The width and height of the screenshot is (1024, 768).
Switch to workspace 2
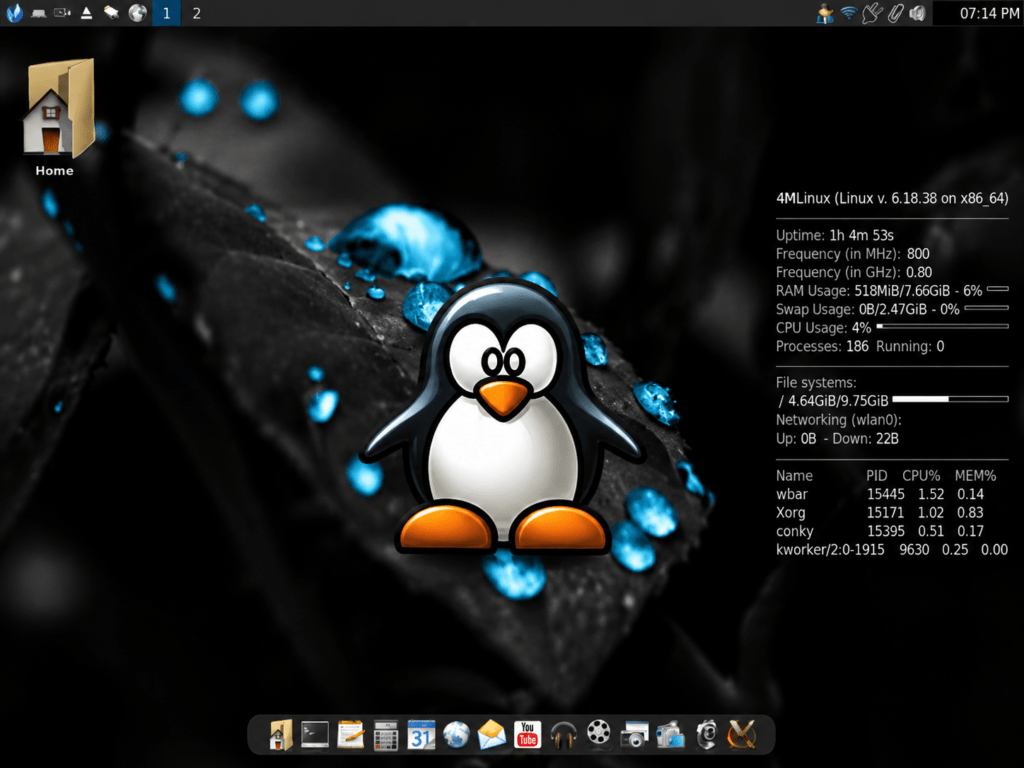196,13
